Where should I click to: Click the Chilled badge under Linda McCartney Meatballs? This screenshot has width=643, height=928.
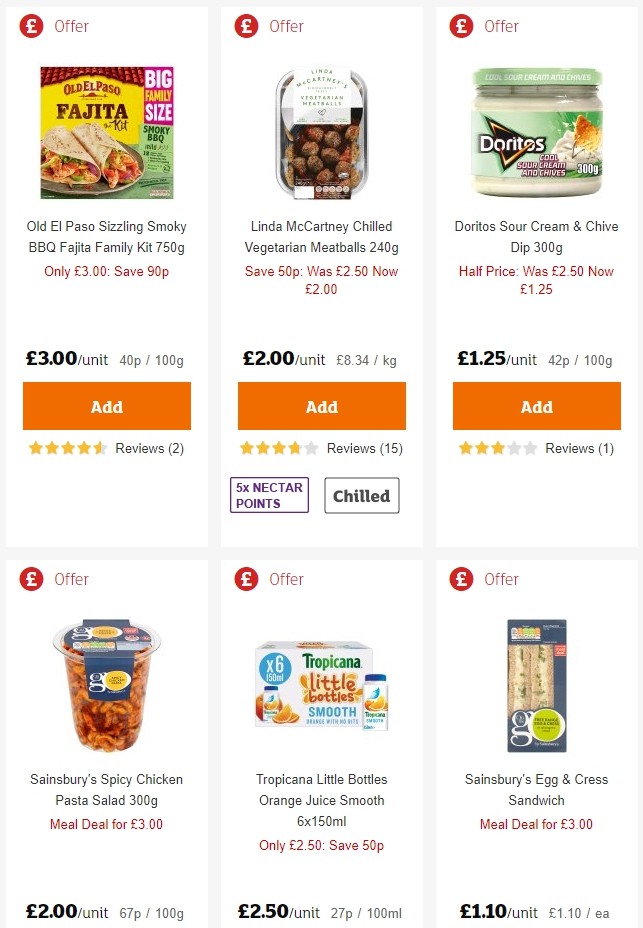point(362,495)
